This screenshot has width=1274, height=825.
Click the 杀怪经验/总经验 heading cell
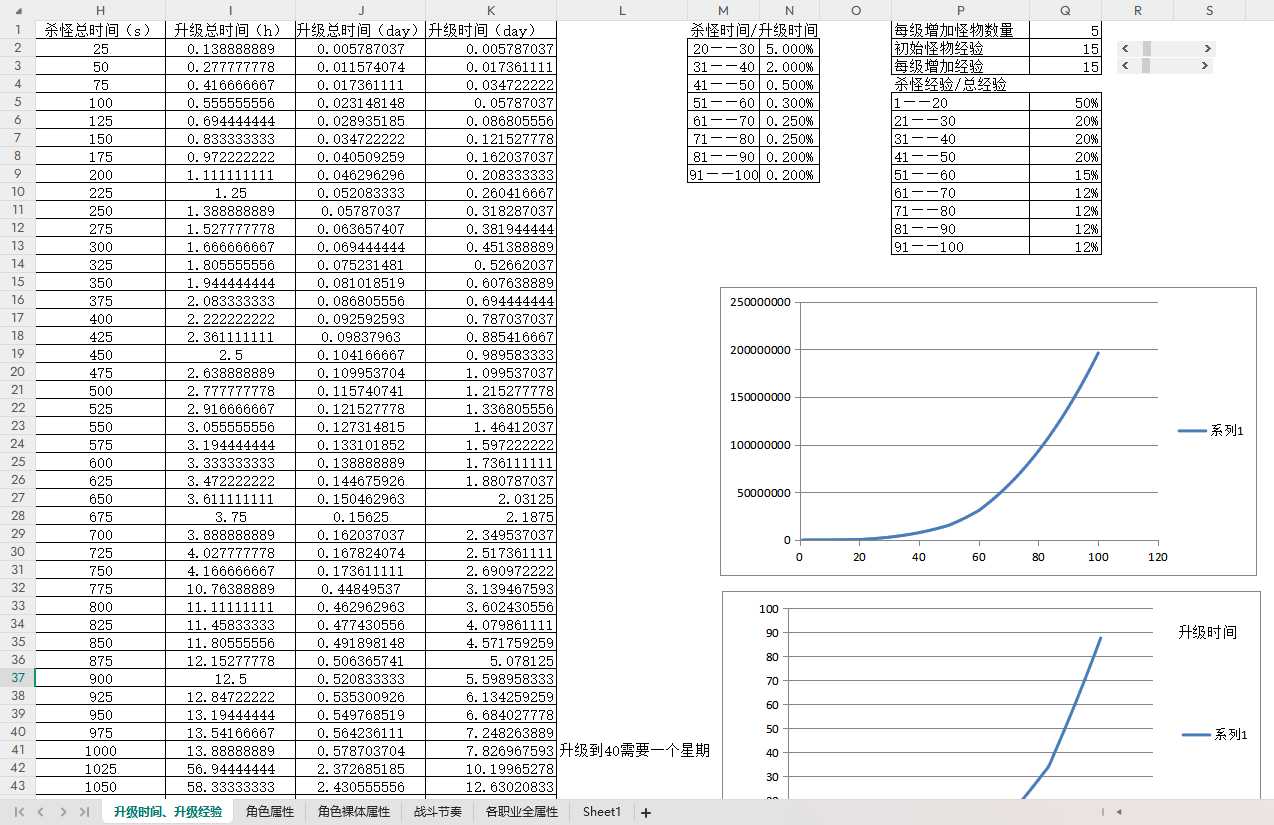[x=961, y=84]
